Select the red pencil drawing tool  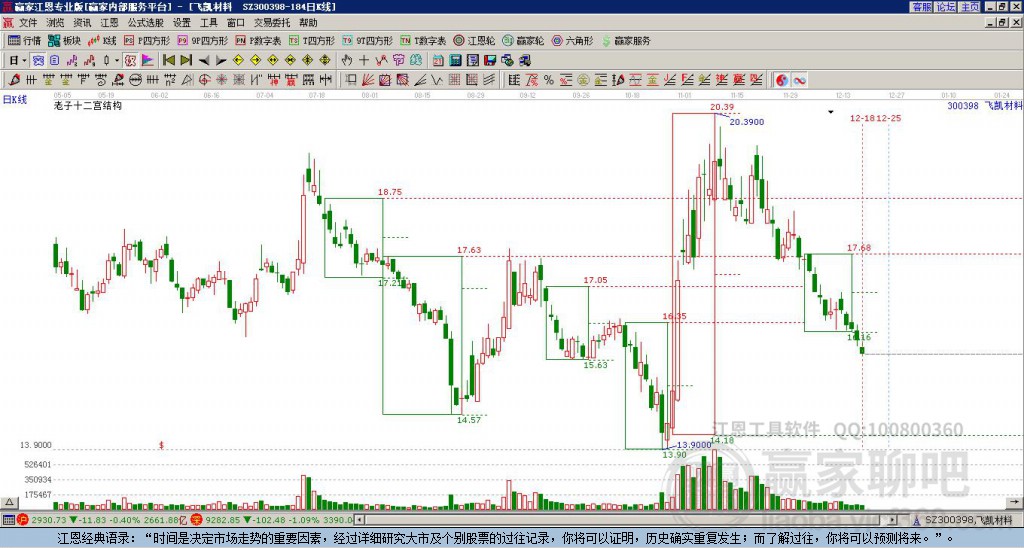14,80
